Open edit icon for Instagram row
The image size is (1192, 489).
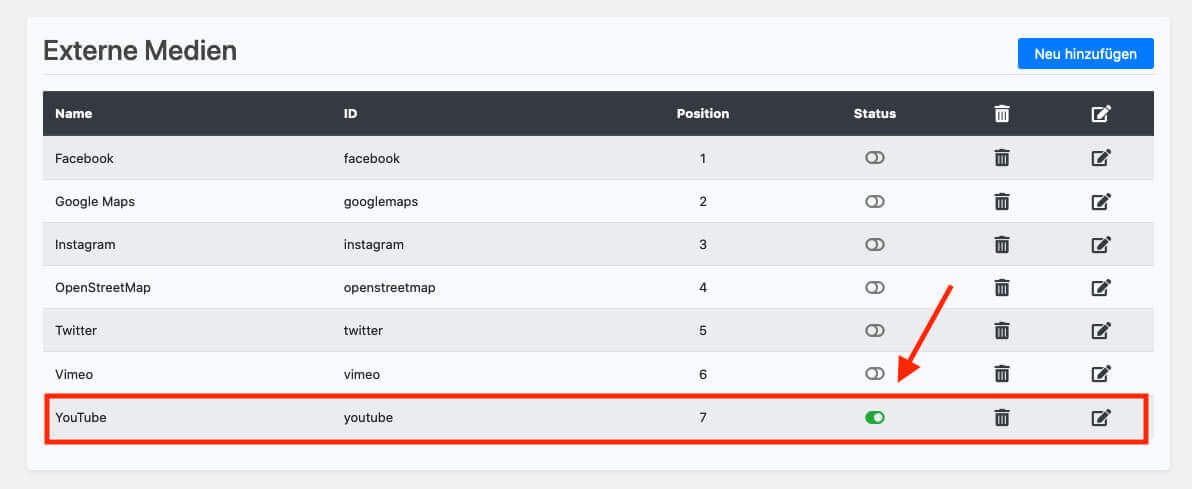pos(1101,244)
